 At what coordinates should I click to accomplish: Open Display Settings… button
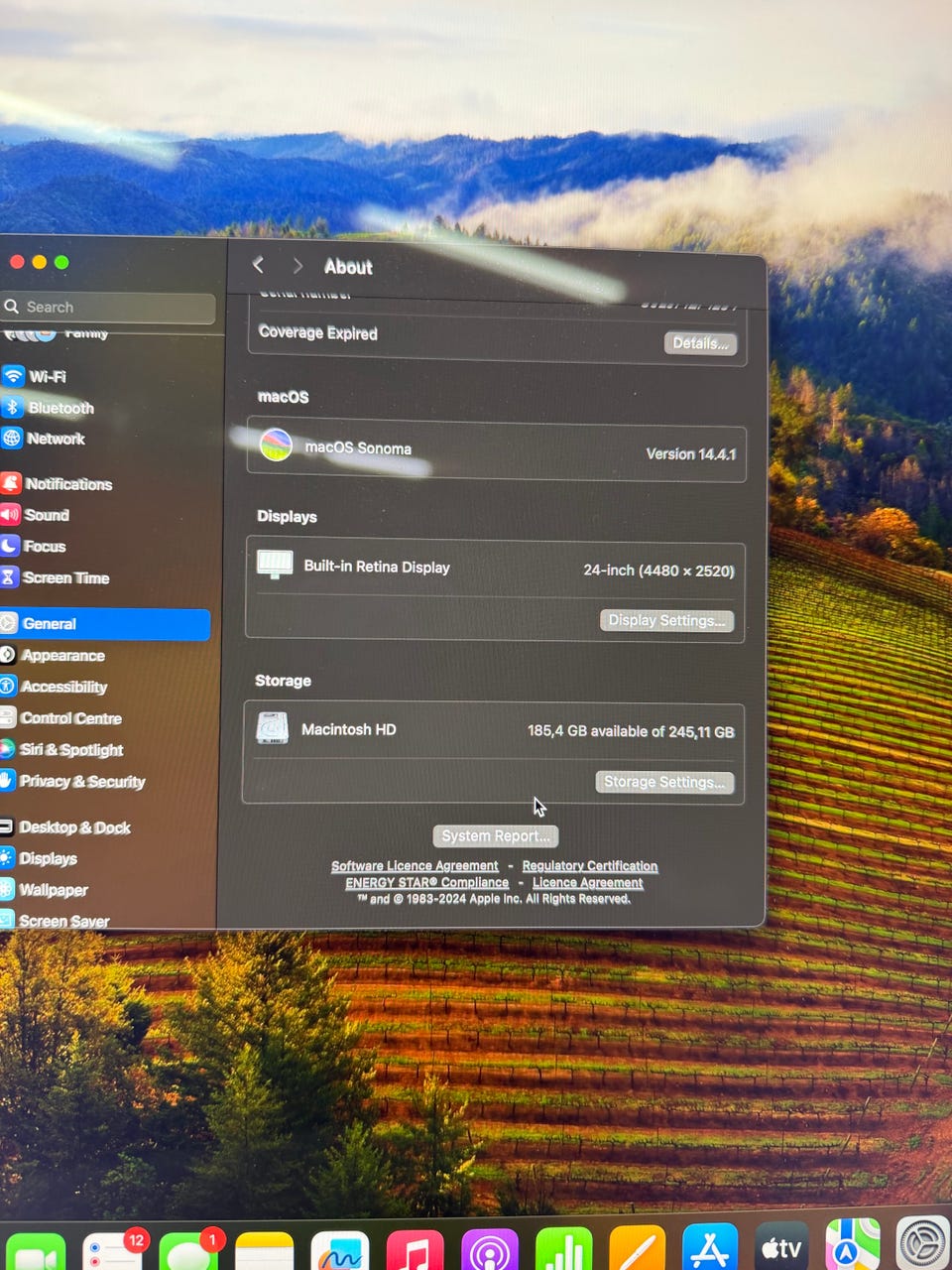(x=666, y=620)
